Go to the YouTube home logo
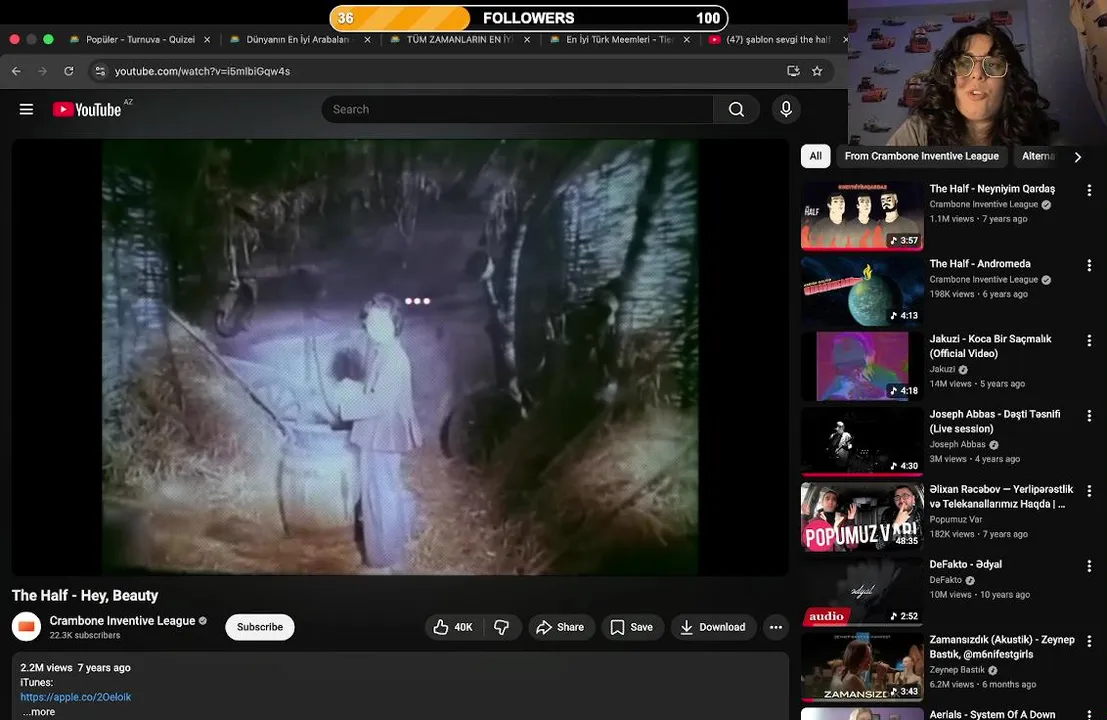1107x720 pixels. tap(87, 109)
